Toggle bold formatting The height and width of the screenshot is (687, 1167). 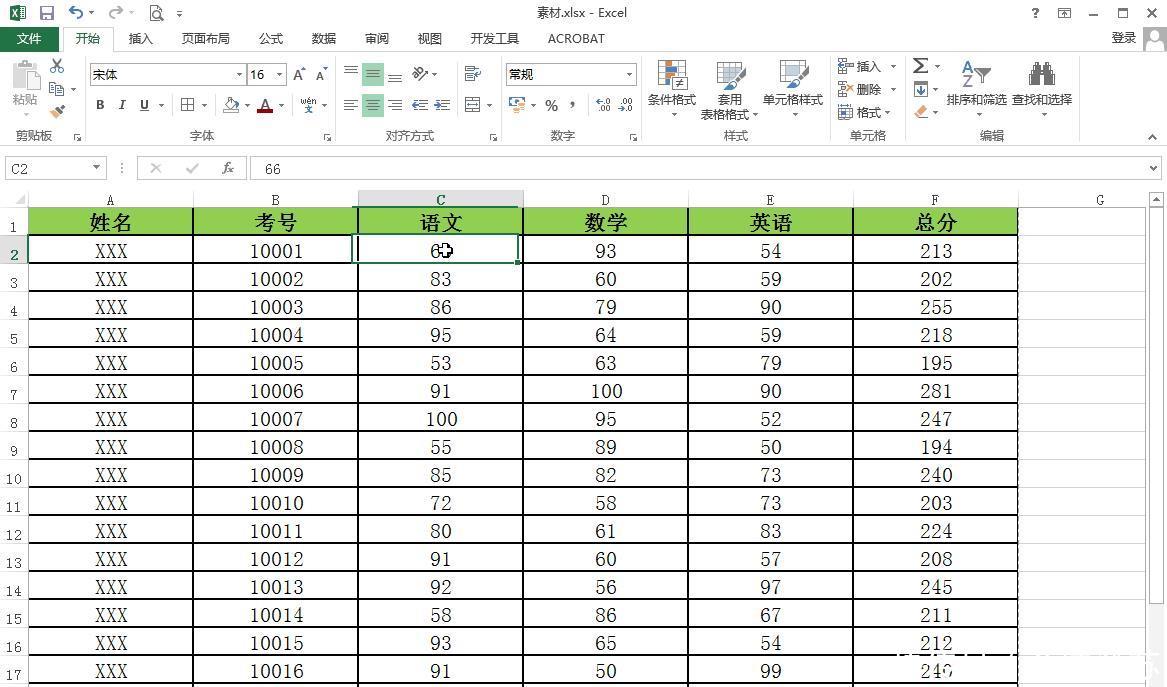[x=100, y=105]
